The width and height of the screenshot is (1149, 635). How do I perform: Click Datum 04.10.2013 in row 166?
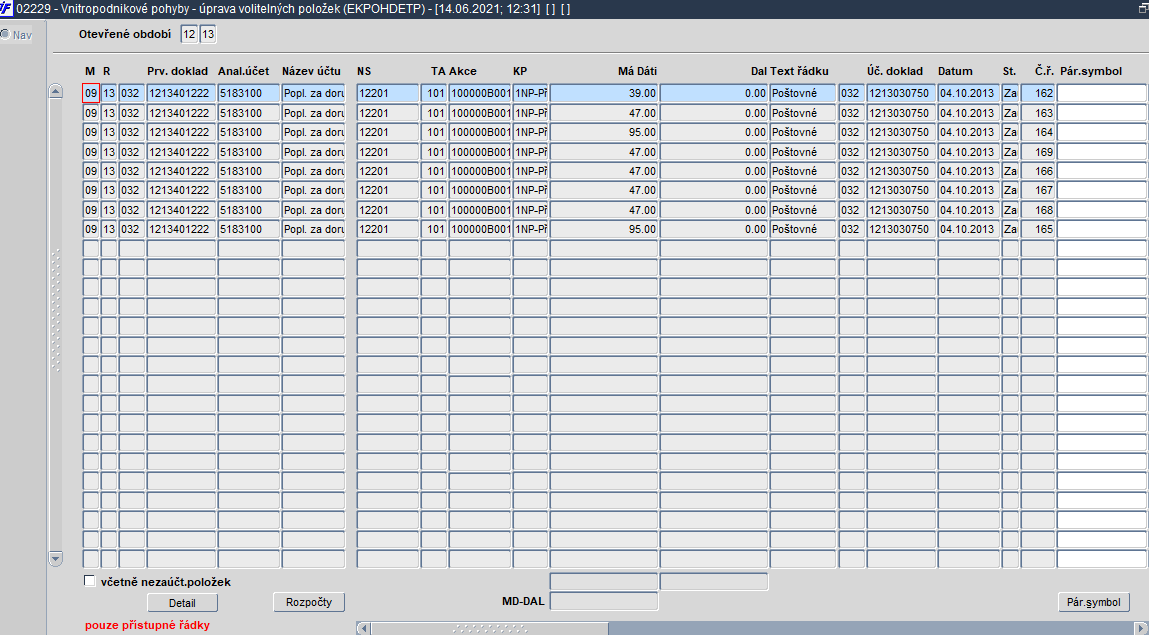(968, 171)
